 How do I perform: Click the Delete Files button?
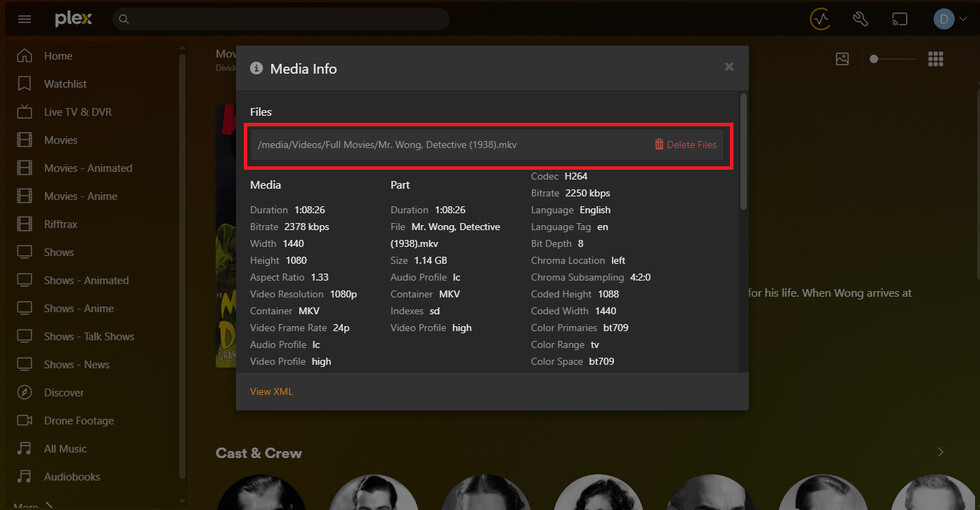[686, 144]
